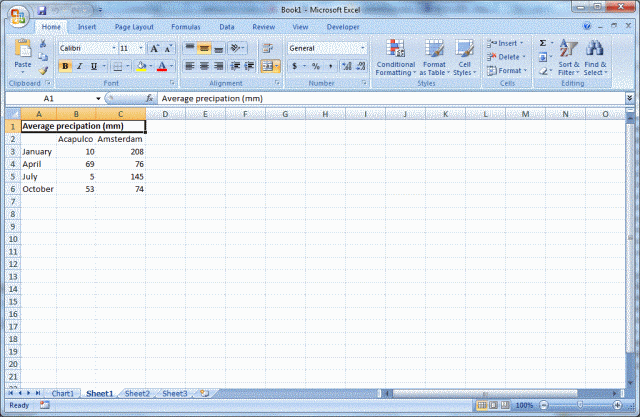Align text to top of cell
The image size is (640, 417).
(190, 49)
